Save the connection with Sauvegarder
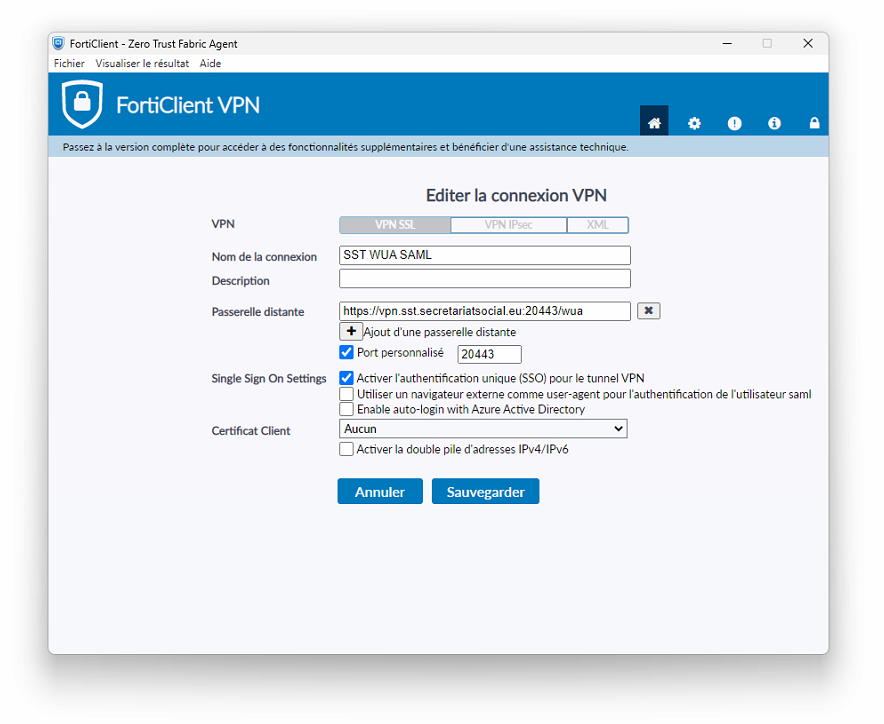 pyautogui.click(x=485, y=491)
